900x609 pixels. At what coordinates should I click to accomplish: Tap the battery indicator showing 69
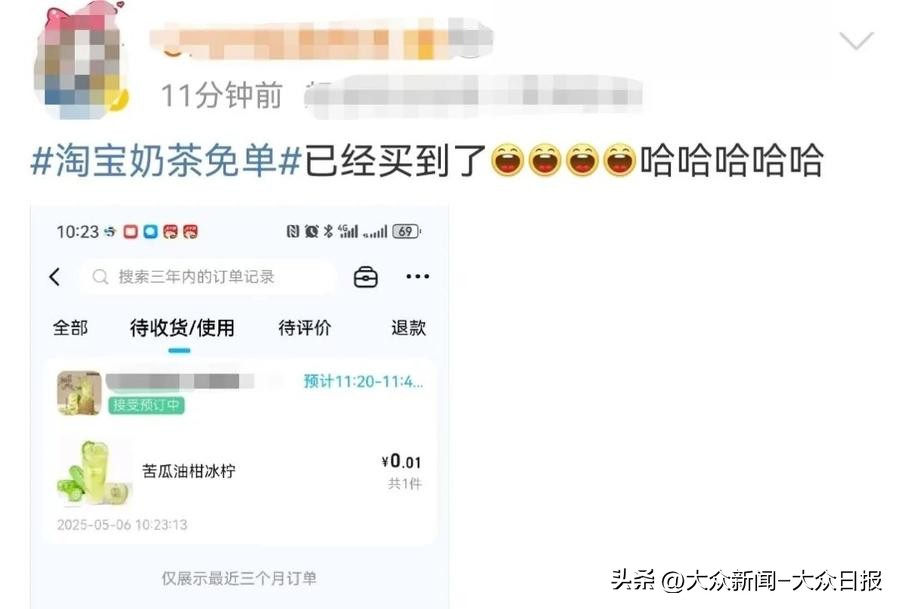(406, 231)
